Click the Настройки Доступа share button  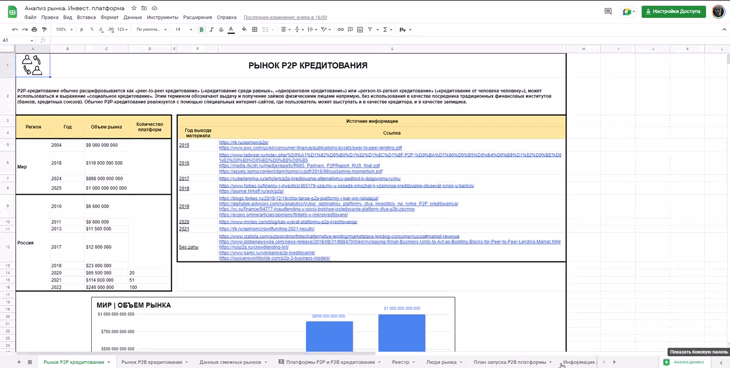pos(673,12)
